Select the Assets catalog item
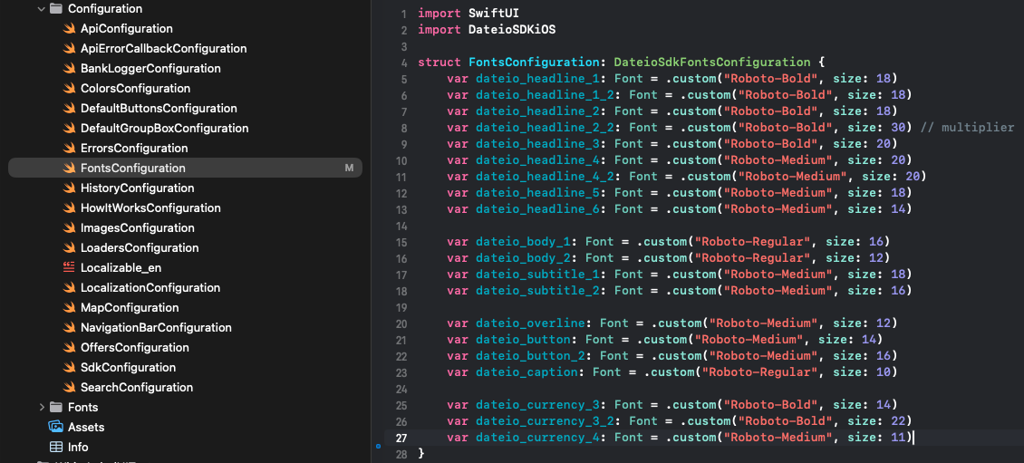This screenshot has height=463, width=1024. [86, 427]
